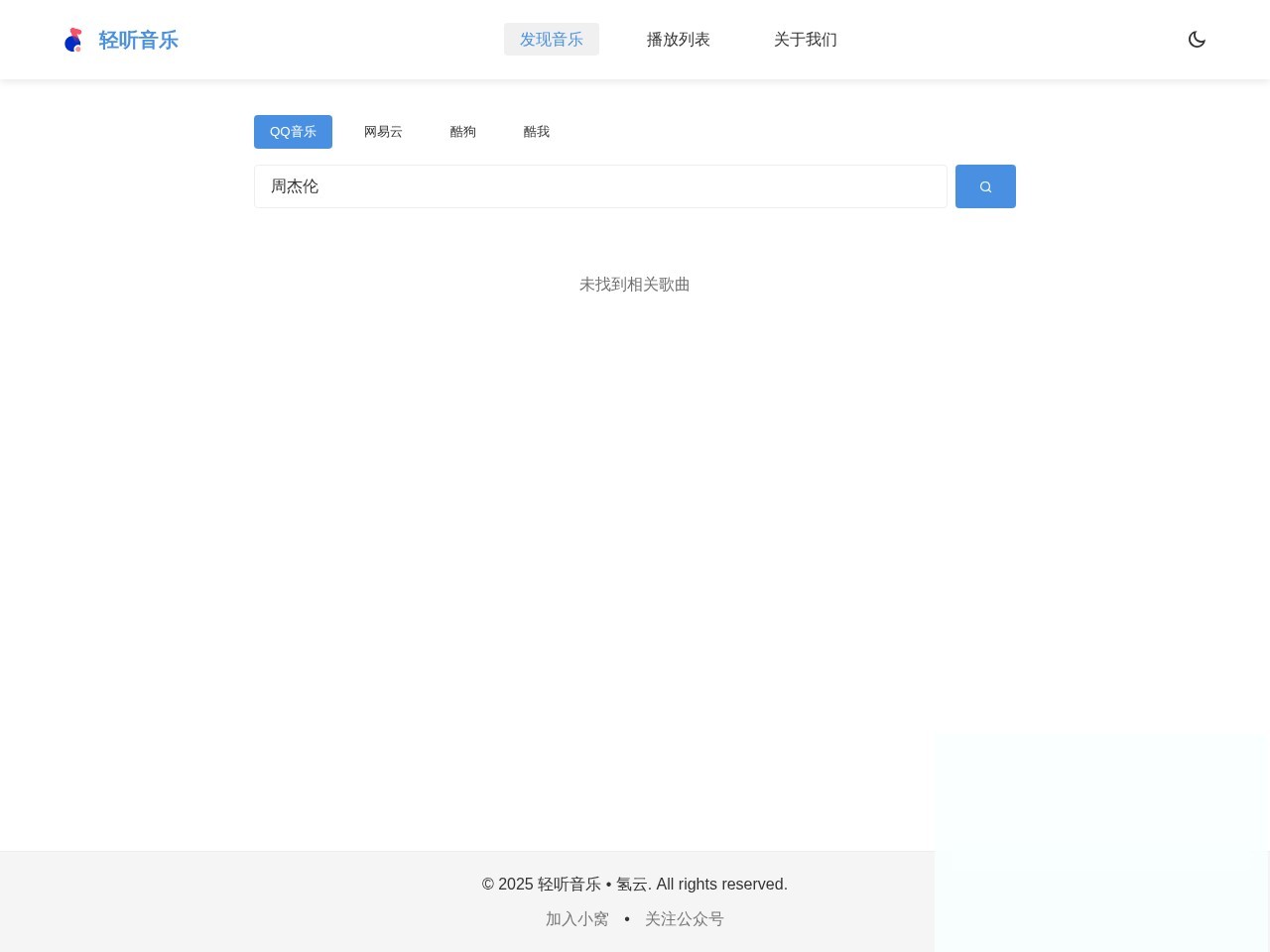Open the 发现音乐 nav tab
Viewport: 1270px width, 952px height.
pyautogui.click(x=552, y=40)
